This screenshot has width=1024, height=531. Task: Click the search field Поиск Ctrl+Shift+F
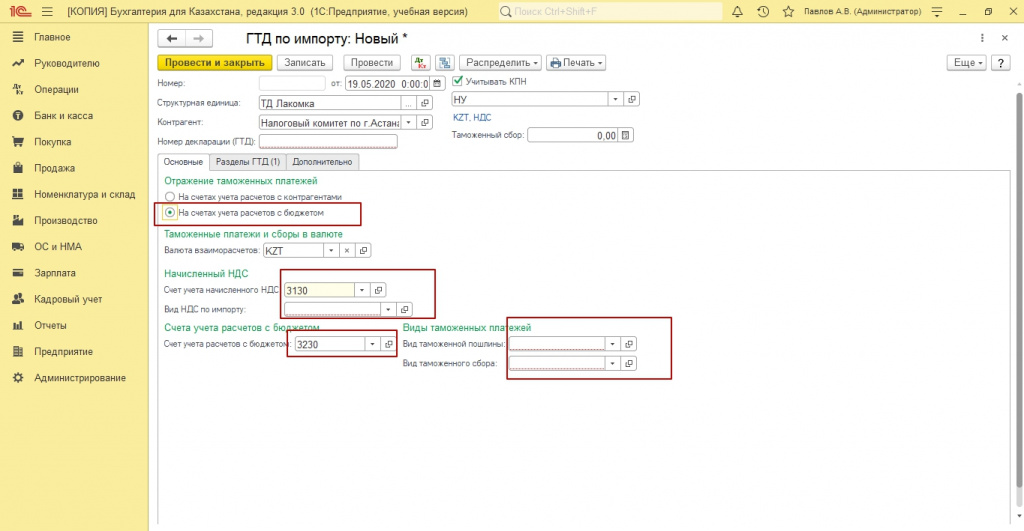pyautogui.click(x=611, y=12)
